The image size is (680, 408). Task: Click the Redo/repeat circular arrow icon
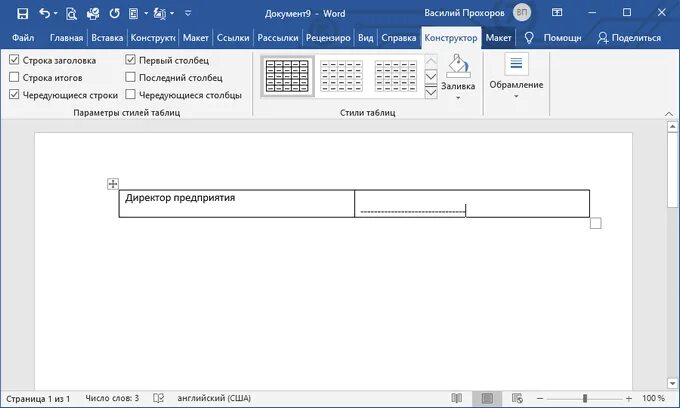click(114, 13)
